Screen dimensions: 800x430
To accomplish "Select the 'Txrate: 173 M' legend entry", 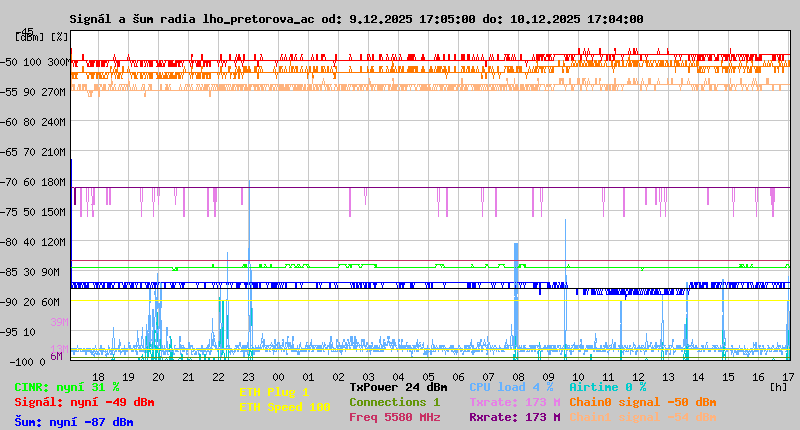I will click(x=515, y=402).
